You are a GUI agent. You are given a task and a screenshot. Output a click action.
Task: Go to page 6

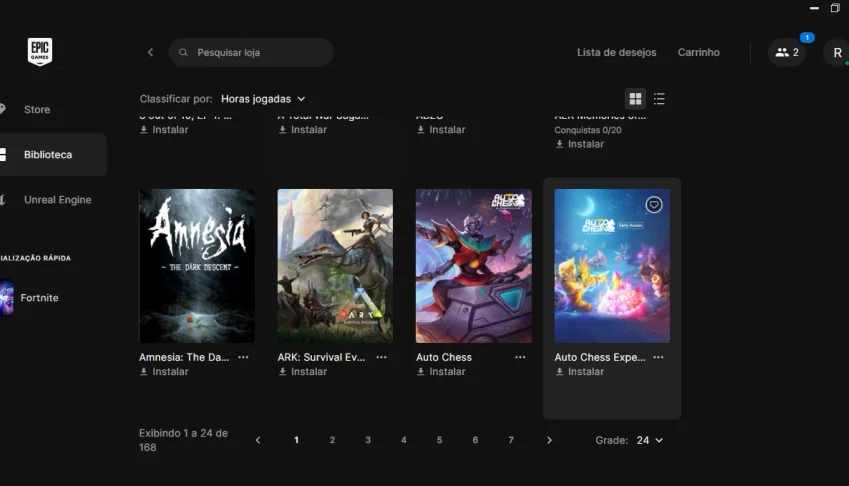pyautogui.click(x=475, y=440)
